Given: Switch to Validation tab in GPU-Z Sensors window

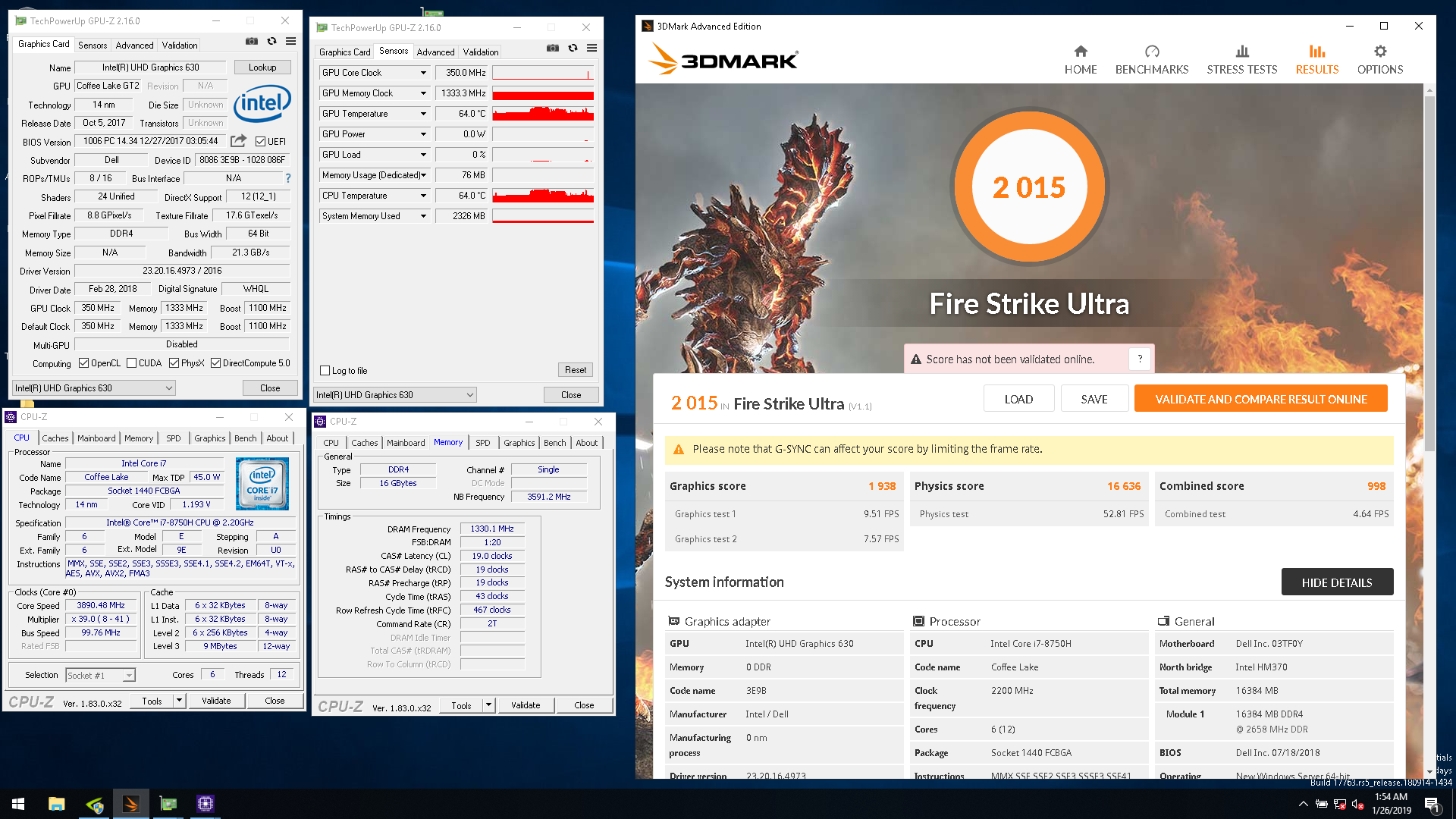Looking at the screenshot, I should pos(481,52).
